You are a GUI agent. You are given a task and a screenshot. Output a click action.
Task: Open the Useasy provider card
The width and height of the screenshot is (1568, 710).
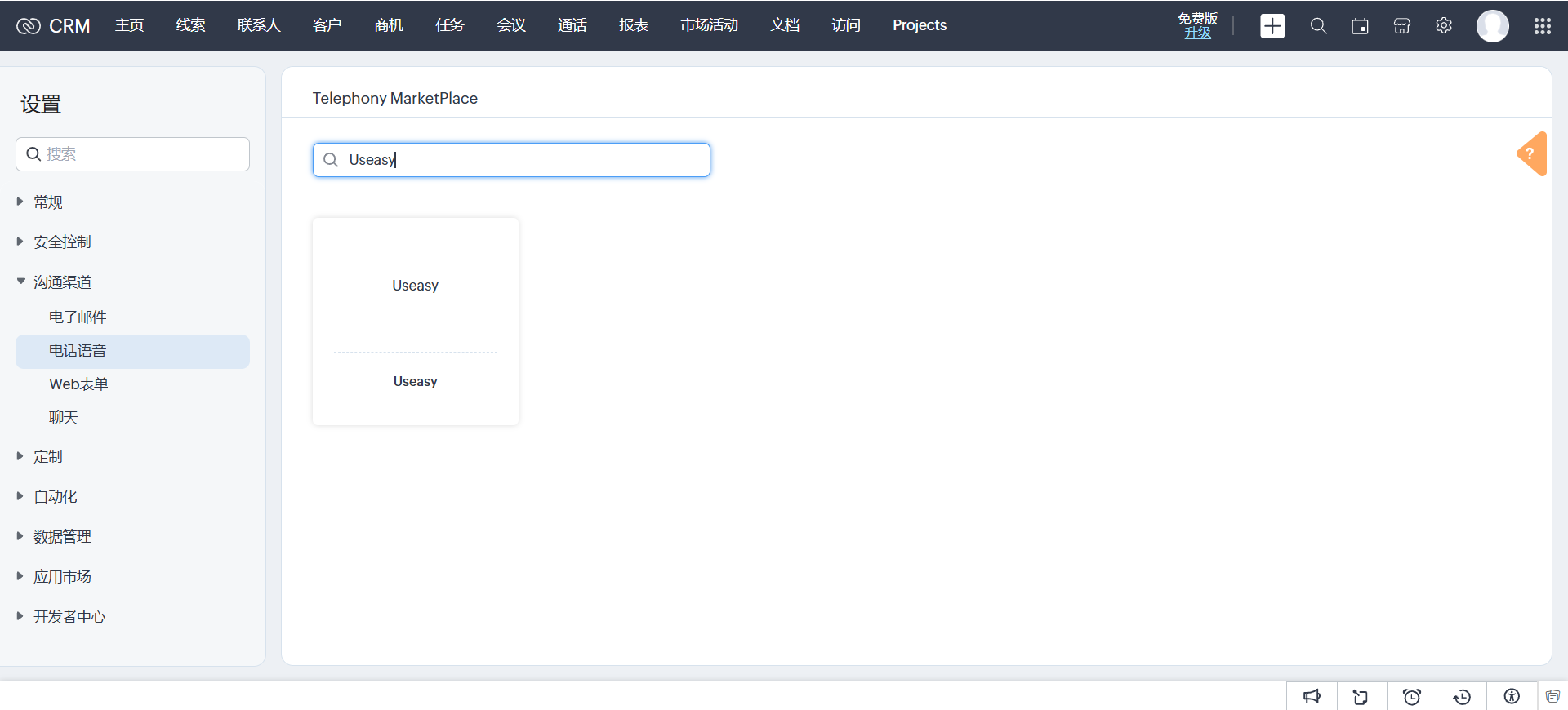pos(416,322)
